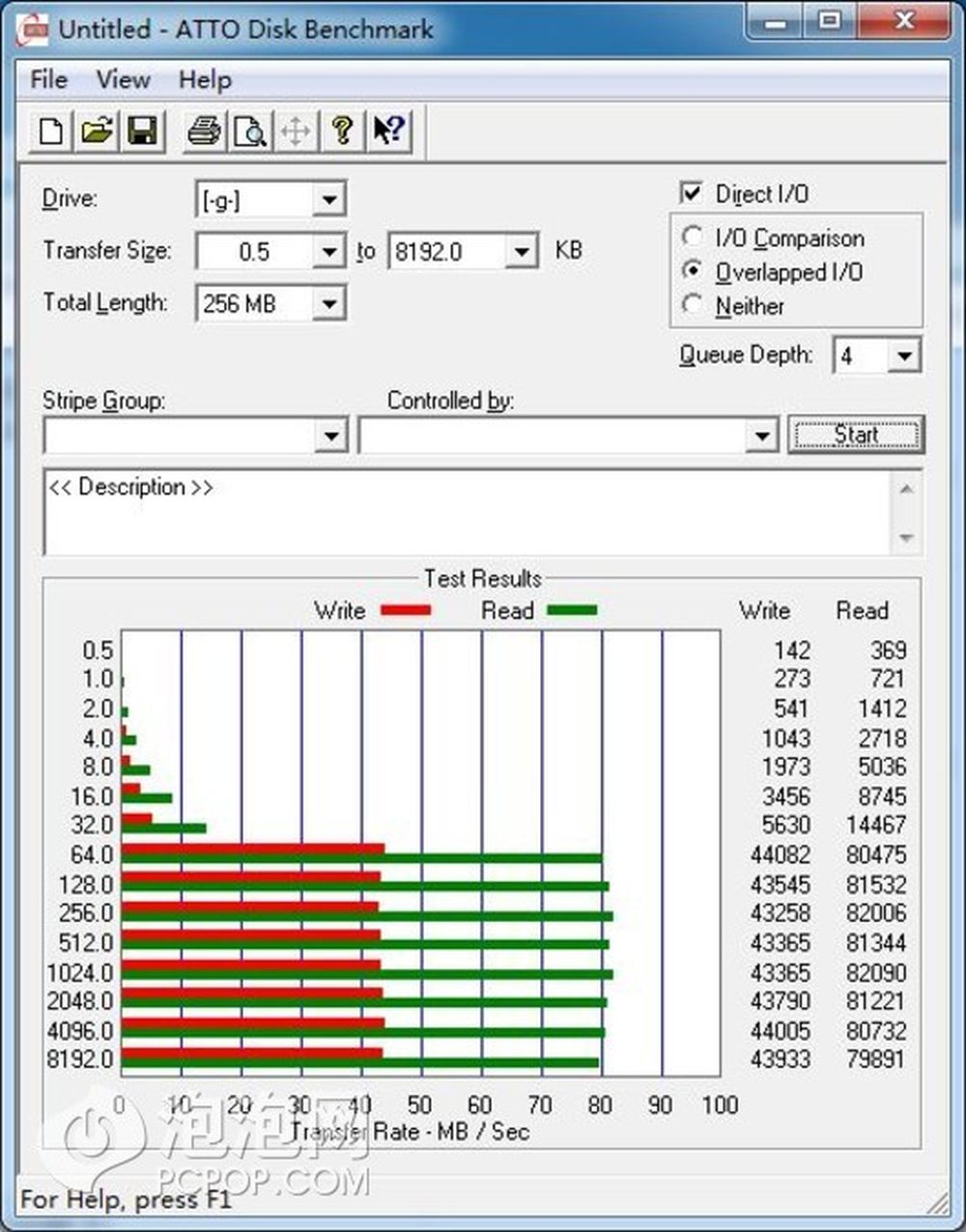
Task: Select the Overlapped I/O radio button
Action: click(x=692, y=270)
